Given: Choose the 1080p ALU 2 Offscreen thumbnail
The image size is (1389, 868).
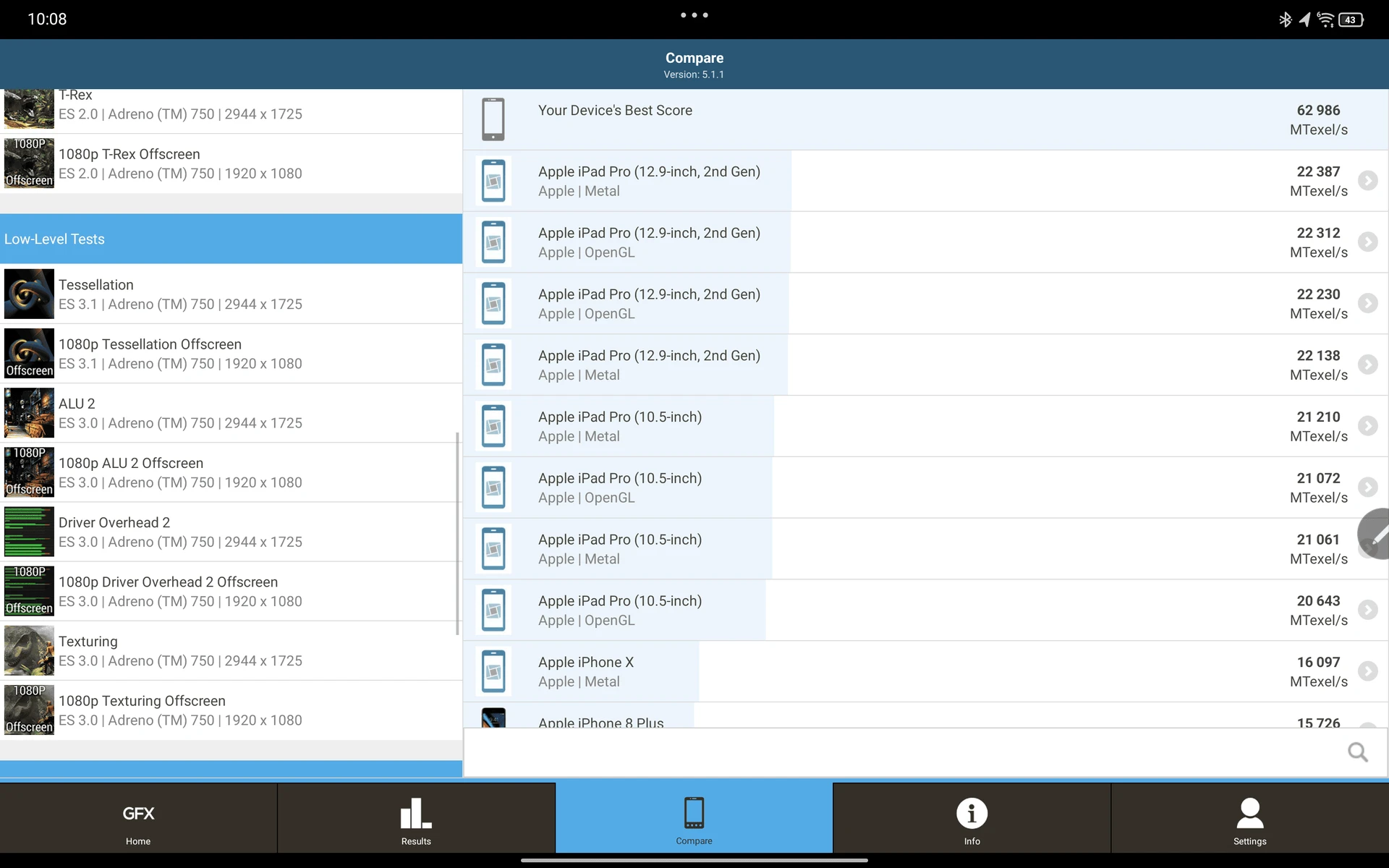Looking at the screenshot, I should 29,472.
